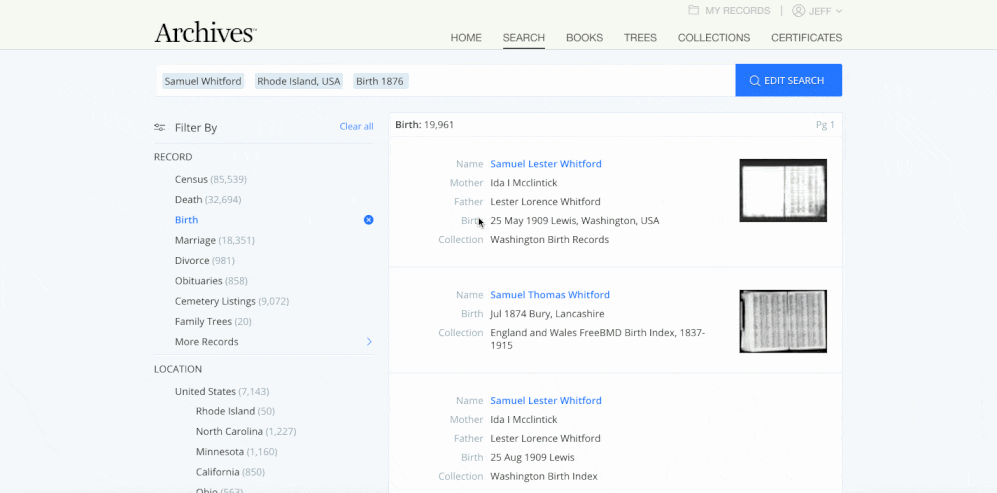Select United States location filter
The height and width of the screenshot is (493, 997).
[222, 391]
